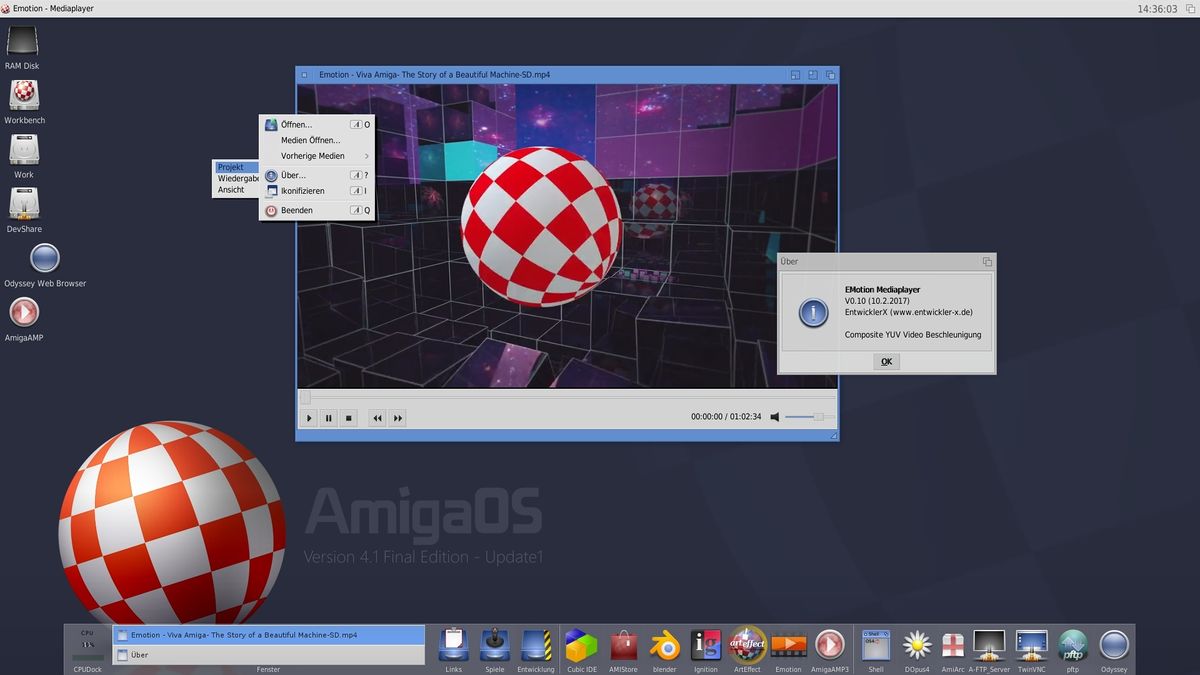Viewport: 1200px width, 675px height.
Task: Pause the video playback
Action: [x=328, y=418]
